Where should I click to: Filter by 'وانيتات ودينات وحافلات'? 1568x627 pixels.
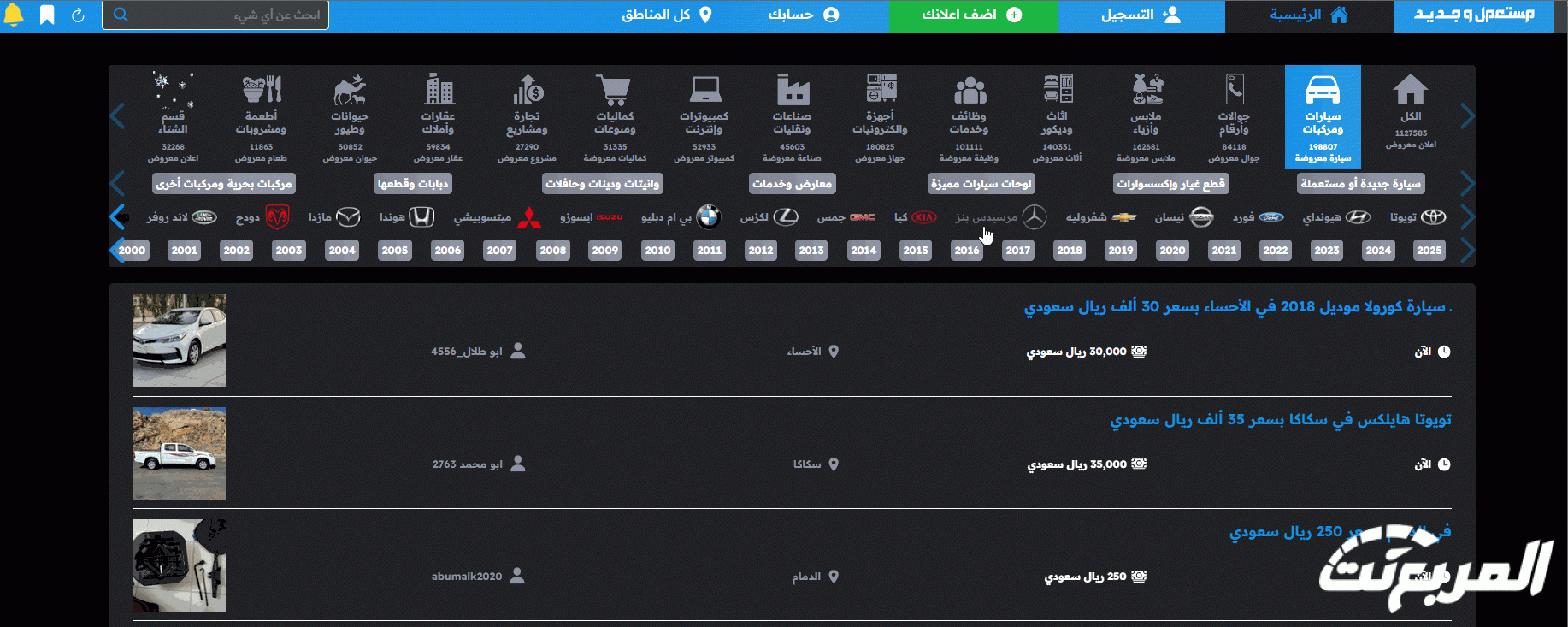click(x=603, y=183)
